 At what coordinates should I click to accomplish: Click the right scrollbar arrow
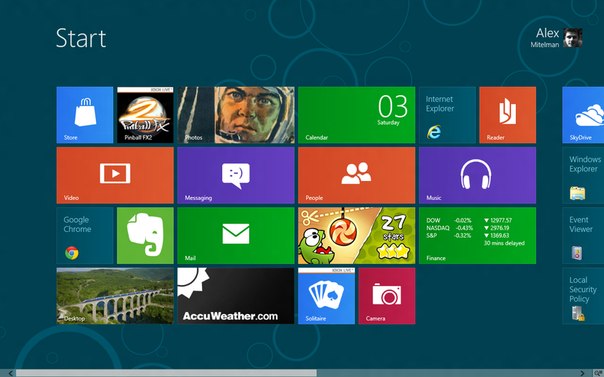[582, 373]
